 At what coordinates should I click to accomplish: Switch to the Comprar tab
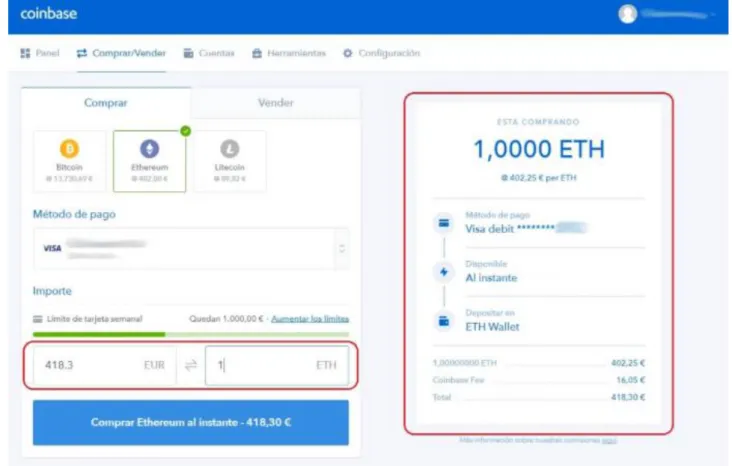[x=106, y=103]
